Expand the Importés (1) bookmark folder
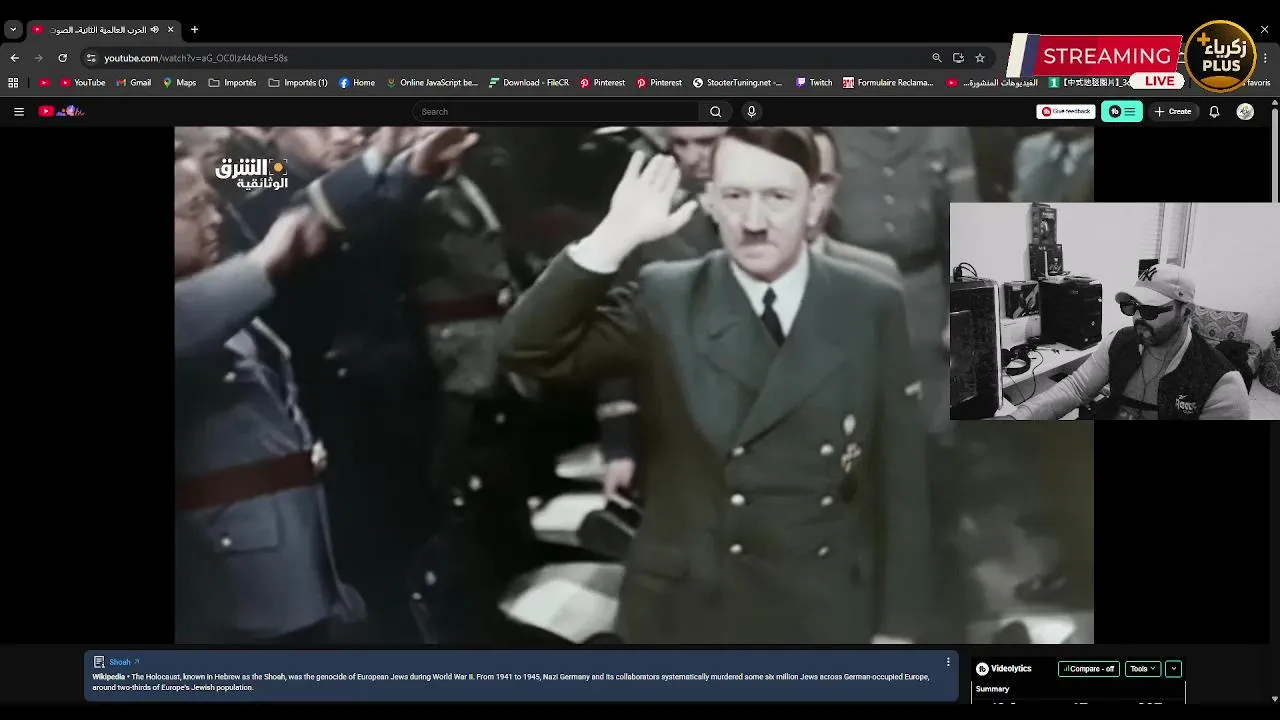The width and height of the screenshot is (1280, 720). [x=298, y=83]
